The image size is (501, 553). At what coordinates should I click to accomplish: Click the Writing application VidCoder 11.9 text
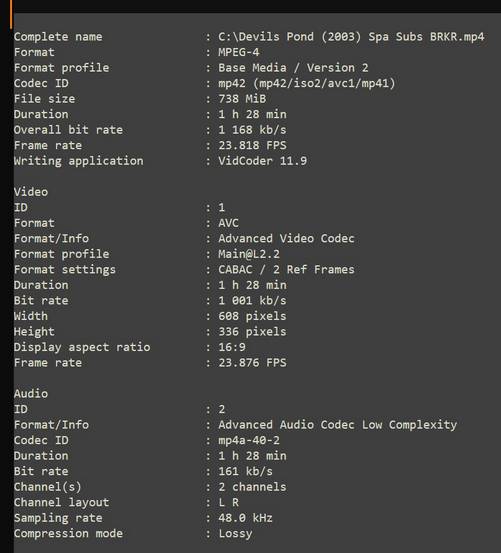coord(263,161)
